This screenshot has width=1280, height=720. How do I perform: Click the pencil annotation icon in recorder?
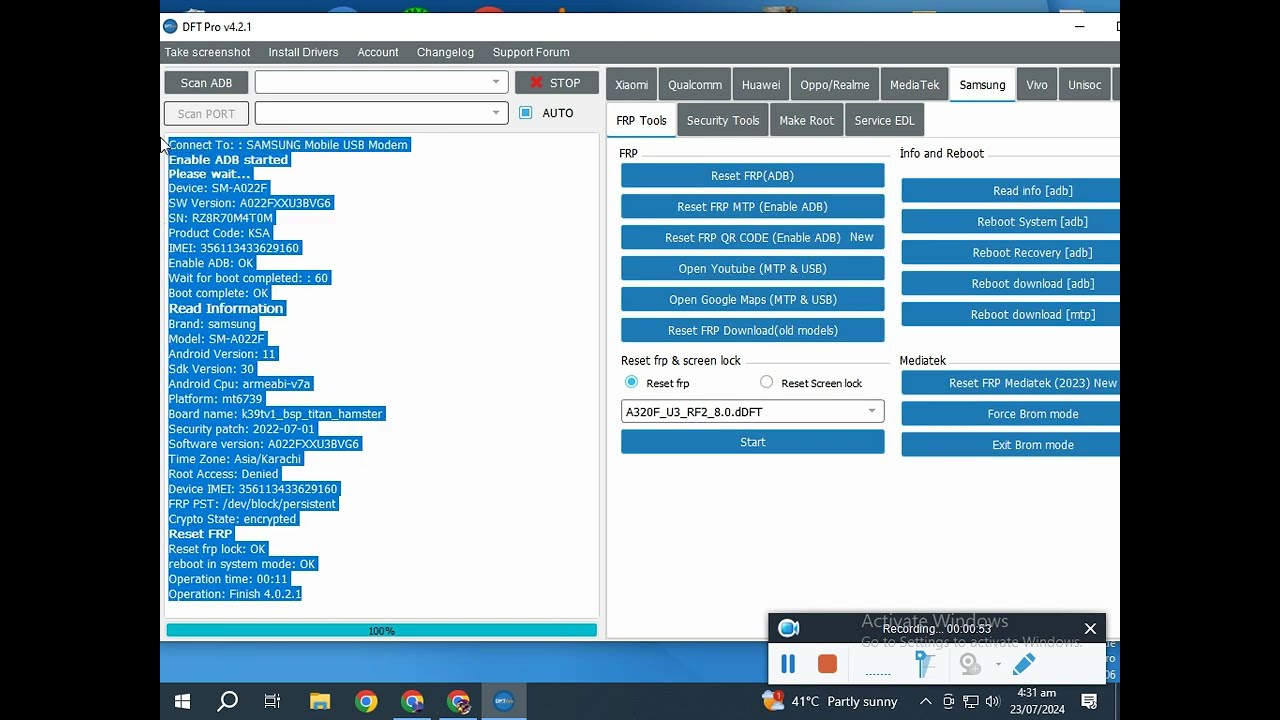1023,664
